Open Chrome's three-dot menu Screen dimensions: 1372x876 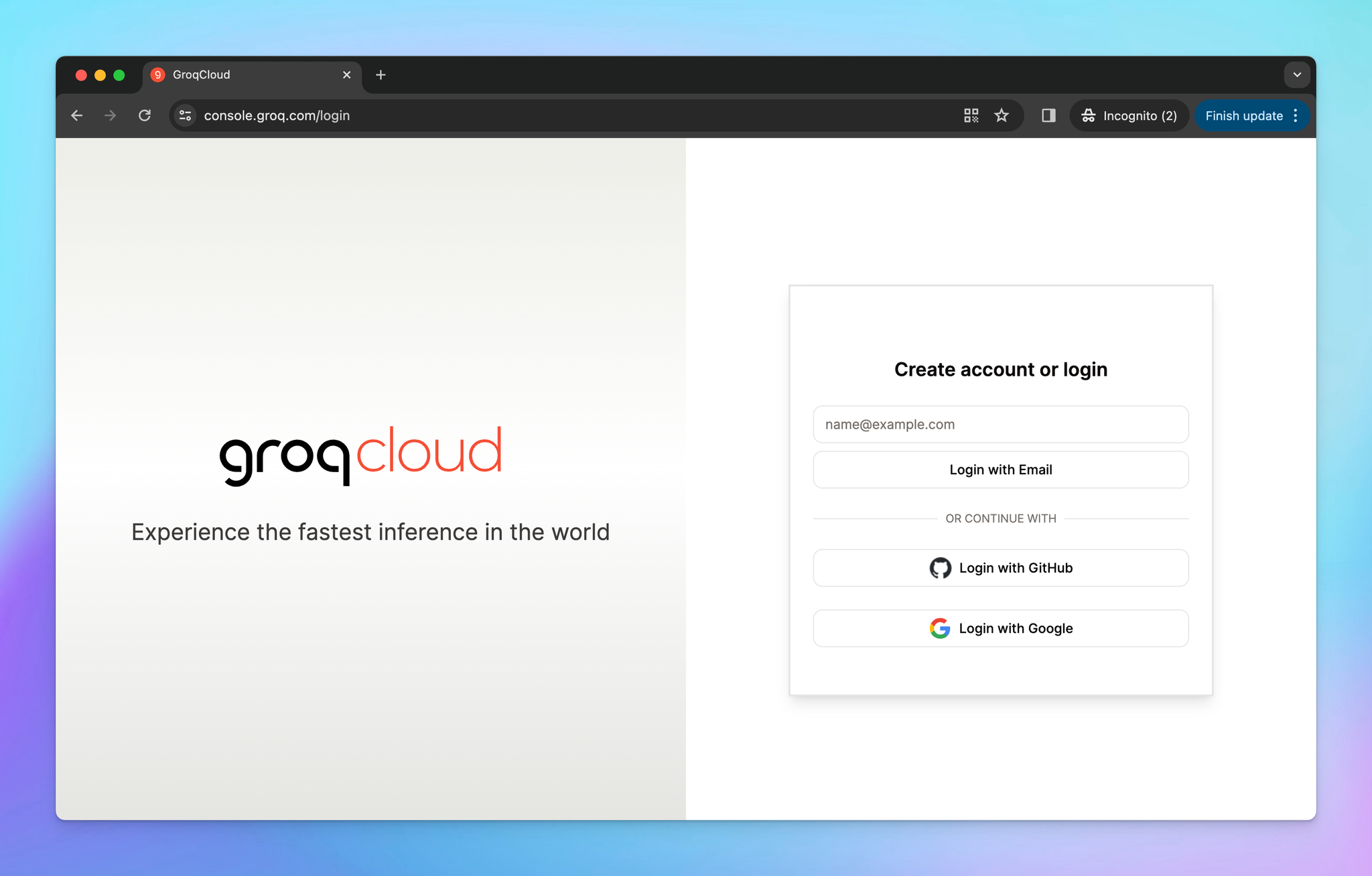pyautogui.click(x=1296, y=116)
